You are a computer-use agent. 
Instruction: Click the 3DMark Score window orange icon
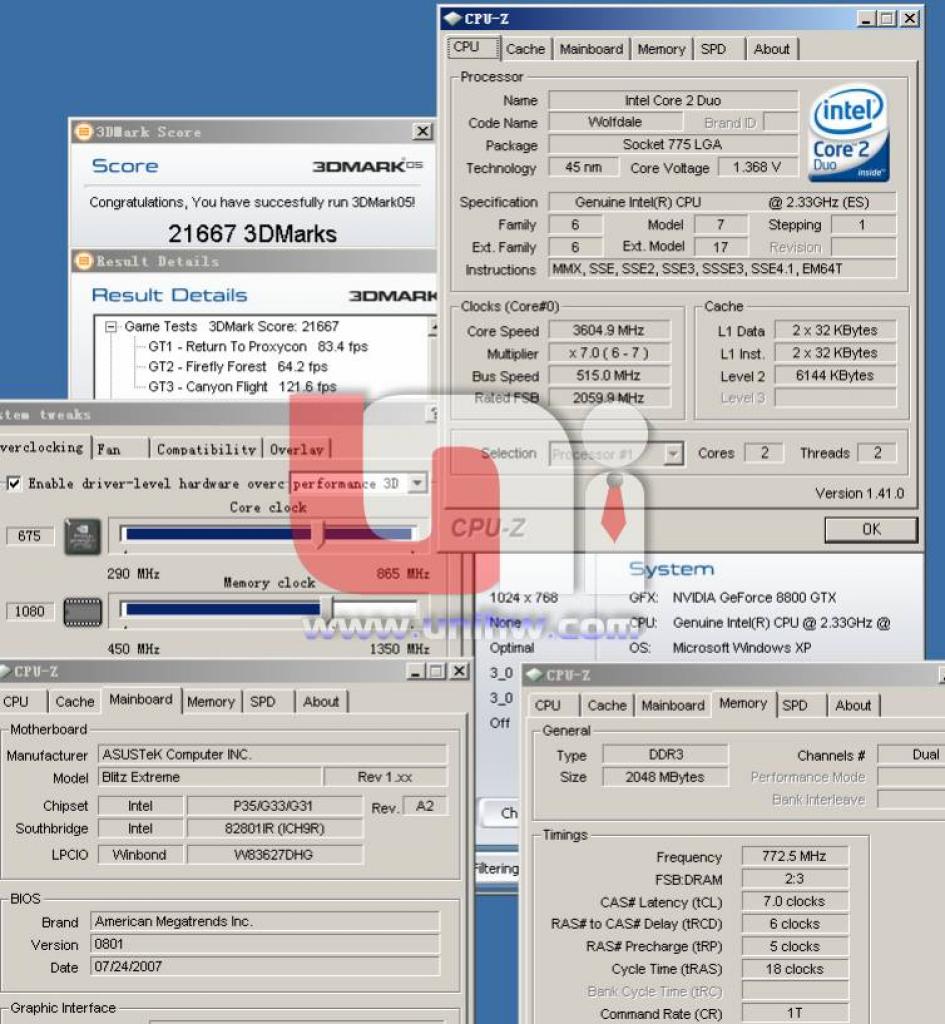83,132
